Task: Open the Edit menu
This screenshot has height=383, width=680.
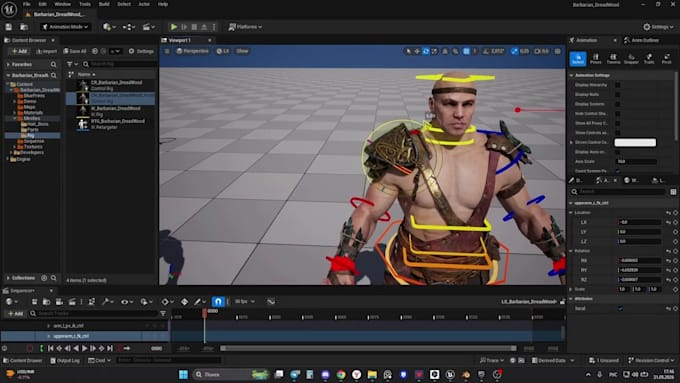Action: click(42, 4)
